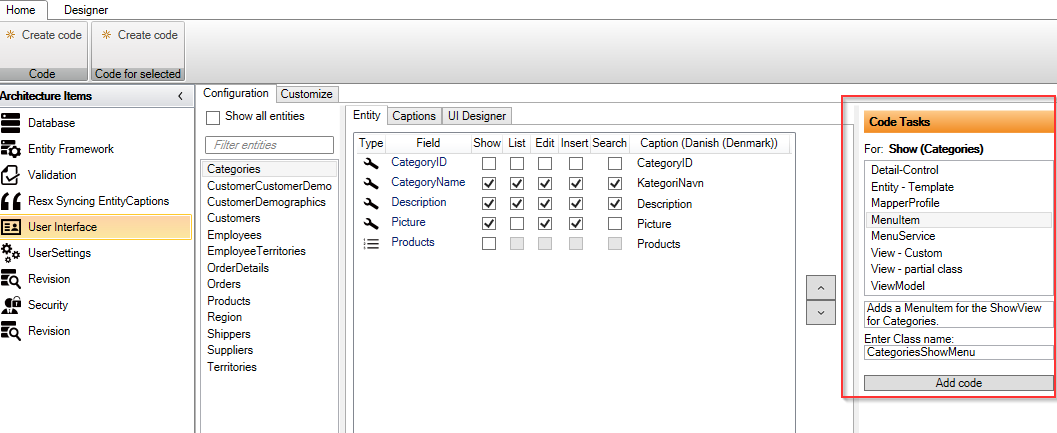Image resolution: width=1057 pixels, height=433 pixels.
Task: Check List for Picture
Action: coord(516,224)
